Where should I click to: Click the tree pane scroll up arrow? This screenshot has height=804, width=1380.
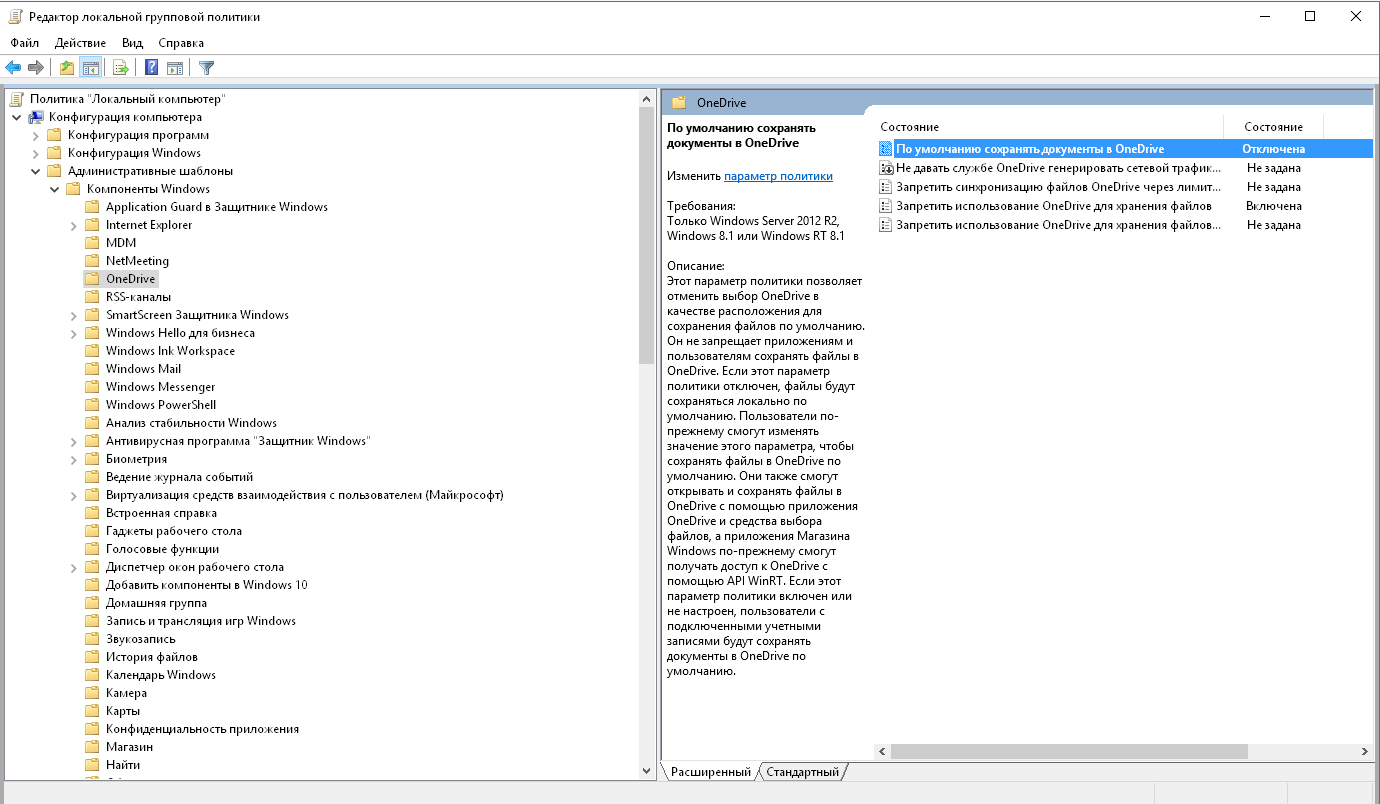tap(646, 98)
